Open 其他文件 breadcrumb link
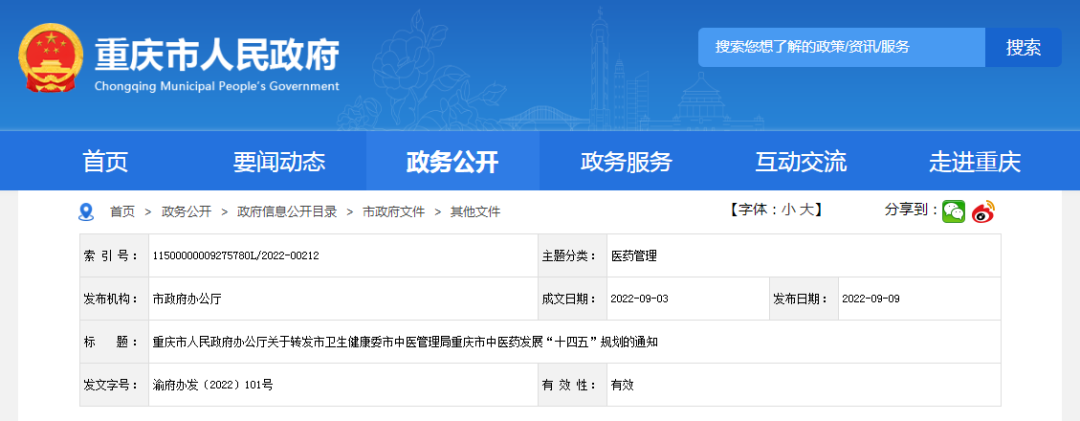Image resolution: width=1080 pixels, height=421 pixels. click(x=475, y=212)
